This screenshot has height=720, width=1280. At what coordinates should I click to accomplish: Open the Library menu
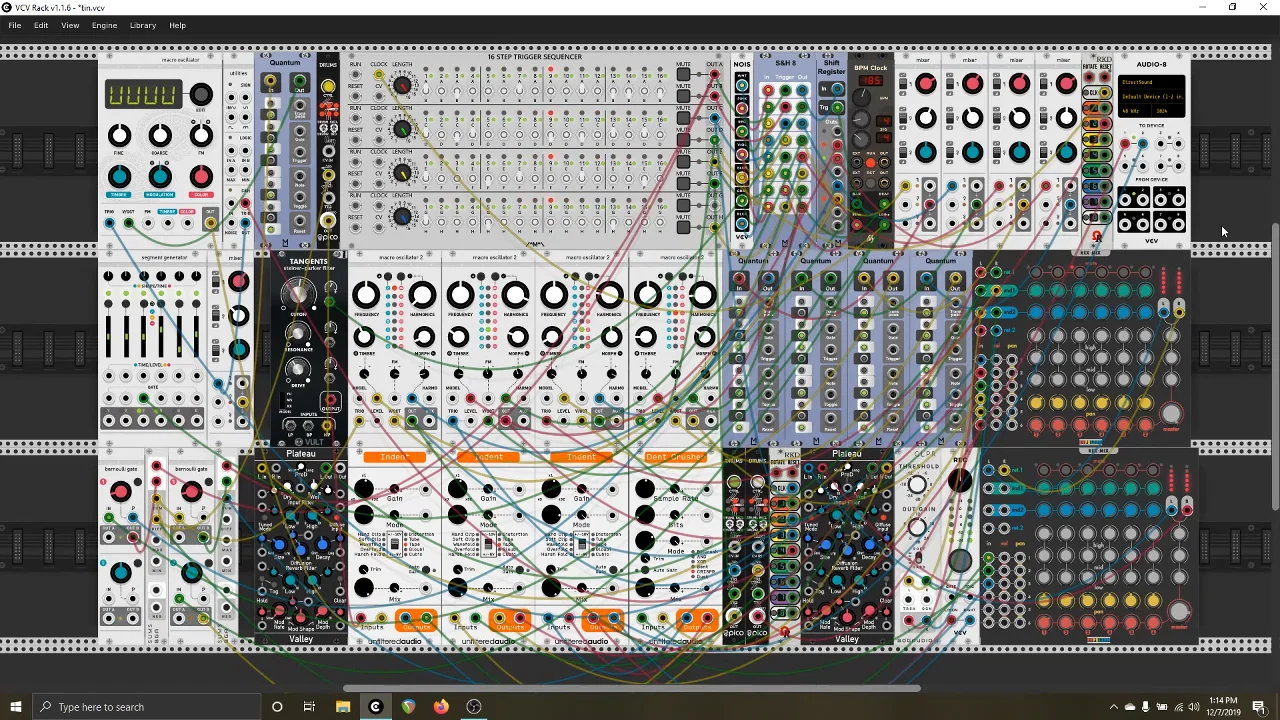142,25
